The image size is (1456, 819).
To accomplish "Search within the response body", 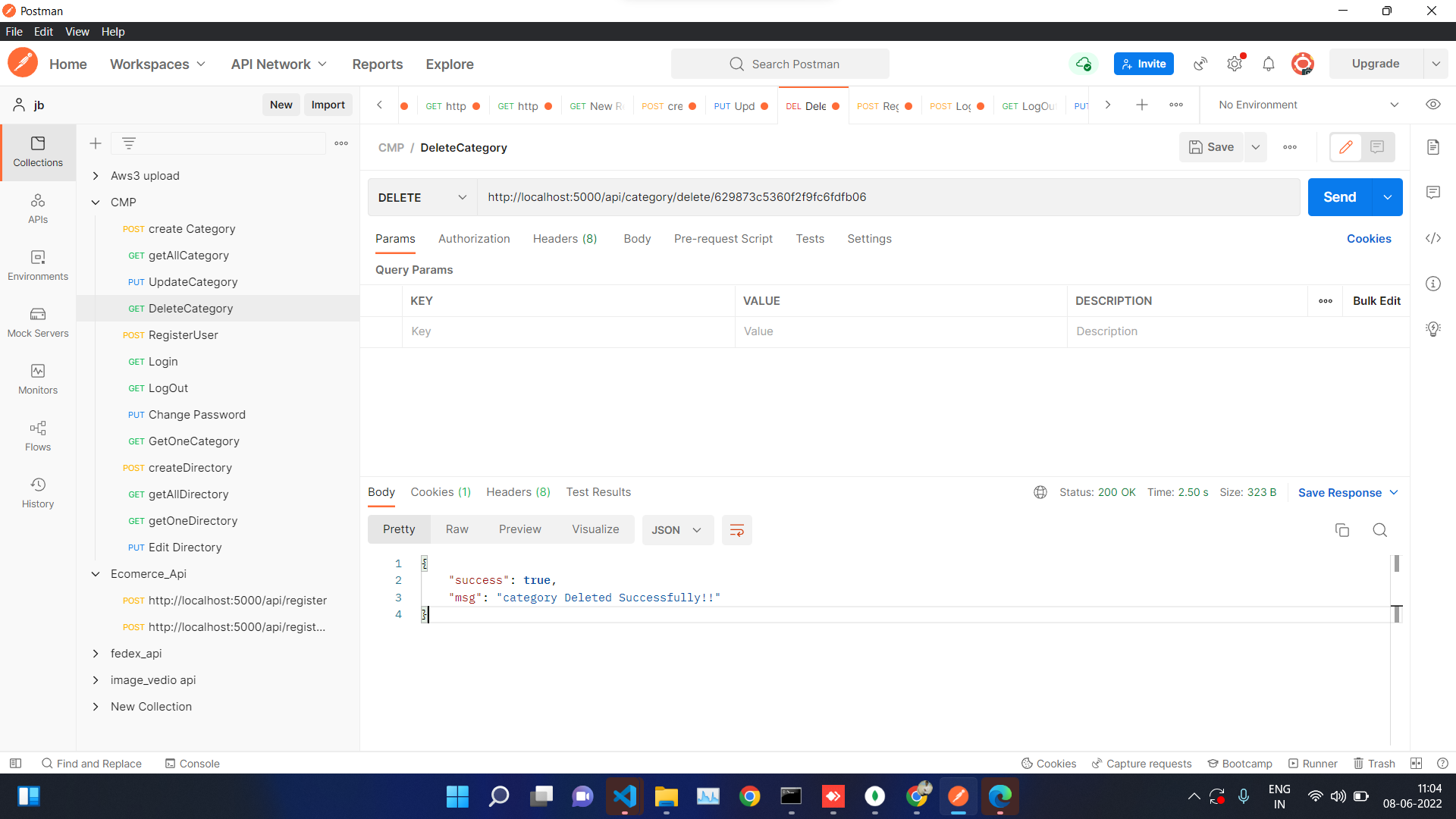I will tap(1380, 530).
